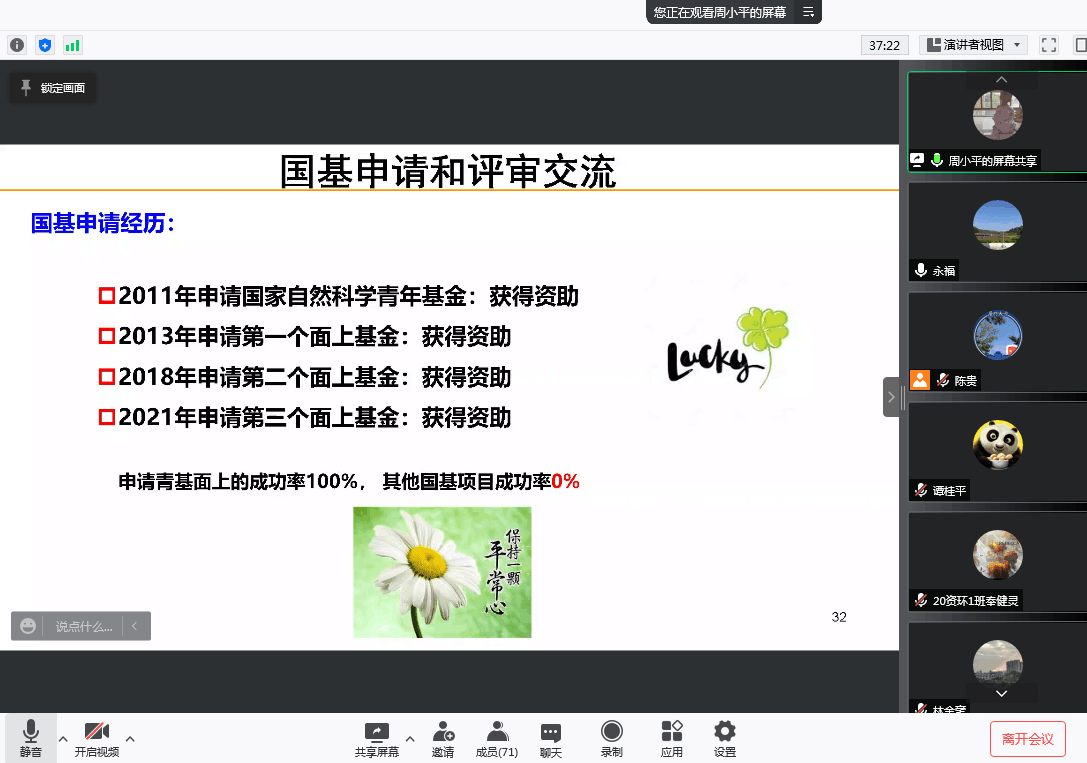Check the green network signal icon
Image resolution: width=1087 pixels, height=763 pixels.
coord(72,45)
